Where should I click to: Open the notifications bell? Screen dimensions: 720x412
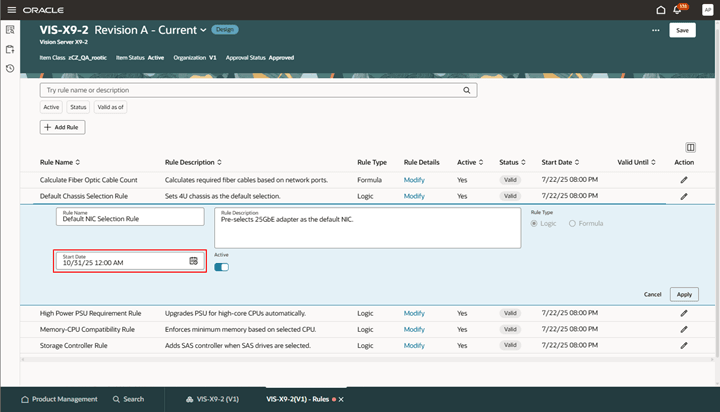tap(677, 10)
